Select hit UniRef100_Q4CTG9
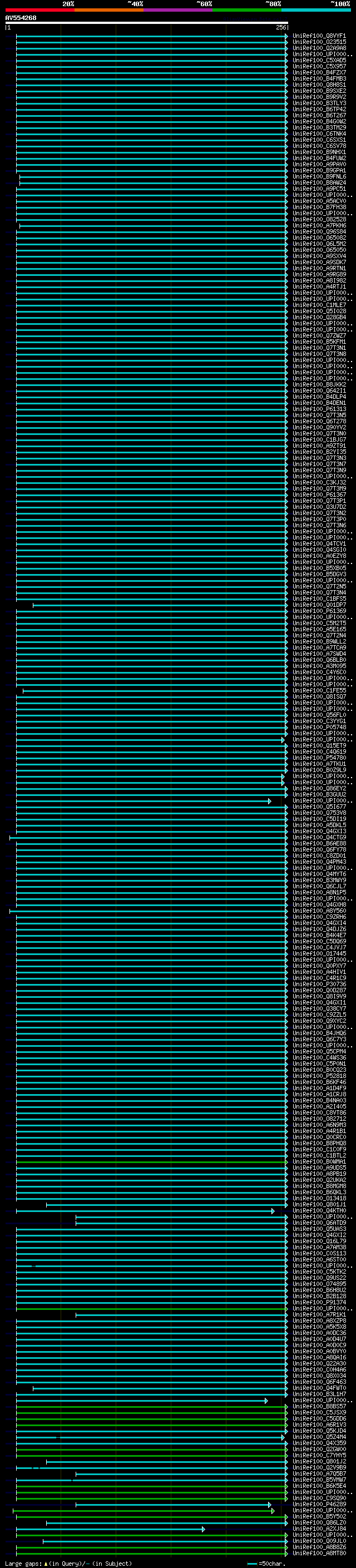Image resolution: width=356 pixels, height=1568 pixels. (319, 837)
